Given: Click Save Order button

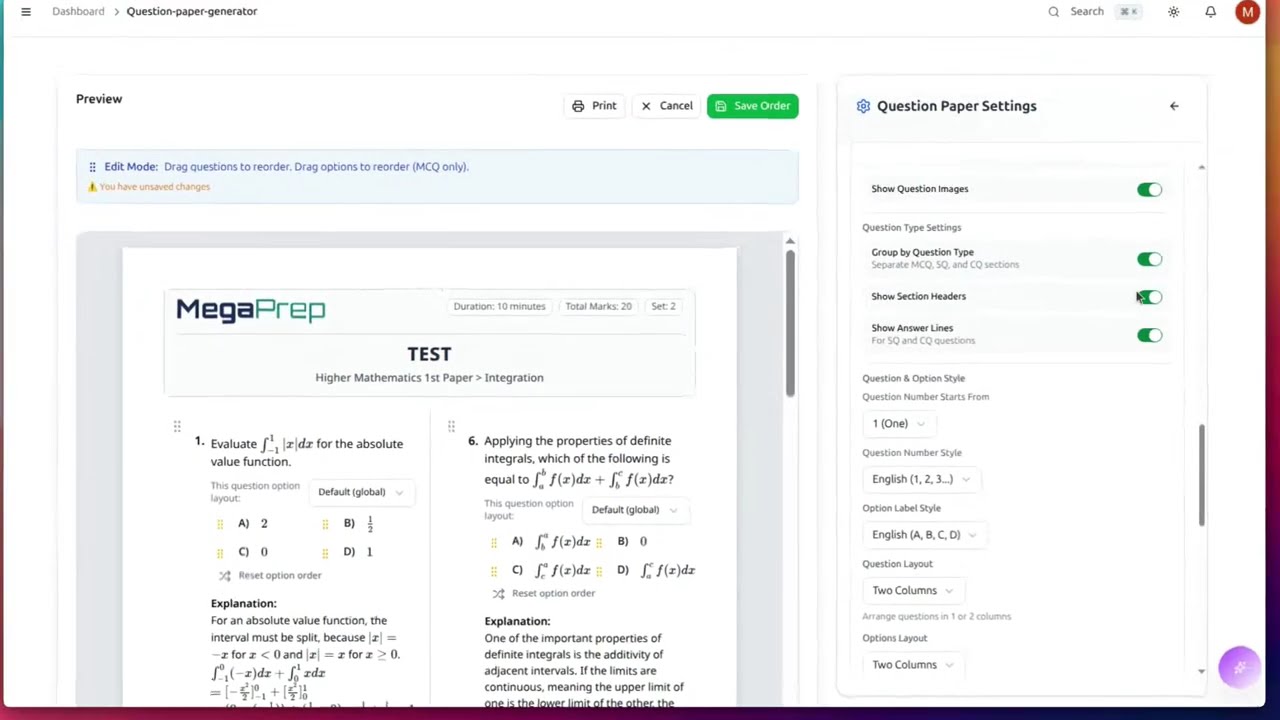Looking at the screenshot, I should [752, 106].
